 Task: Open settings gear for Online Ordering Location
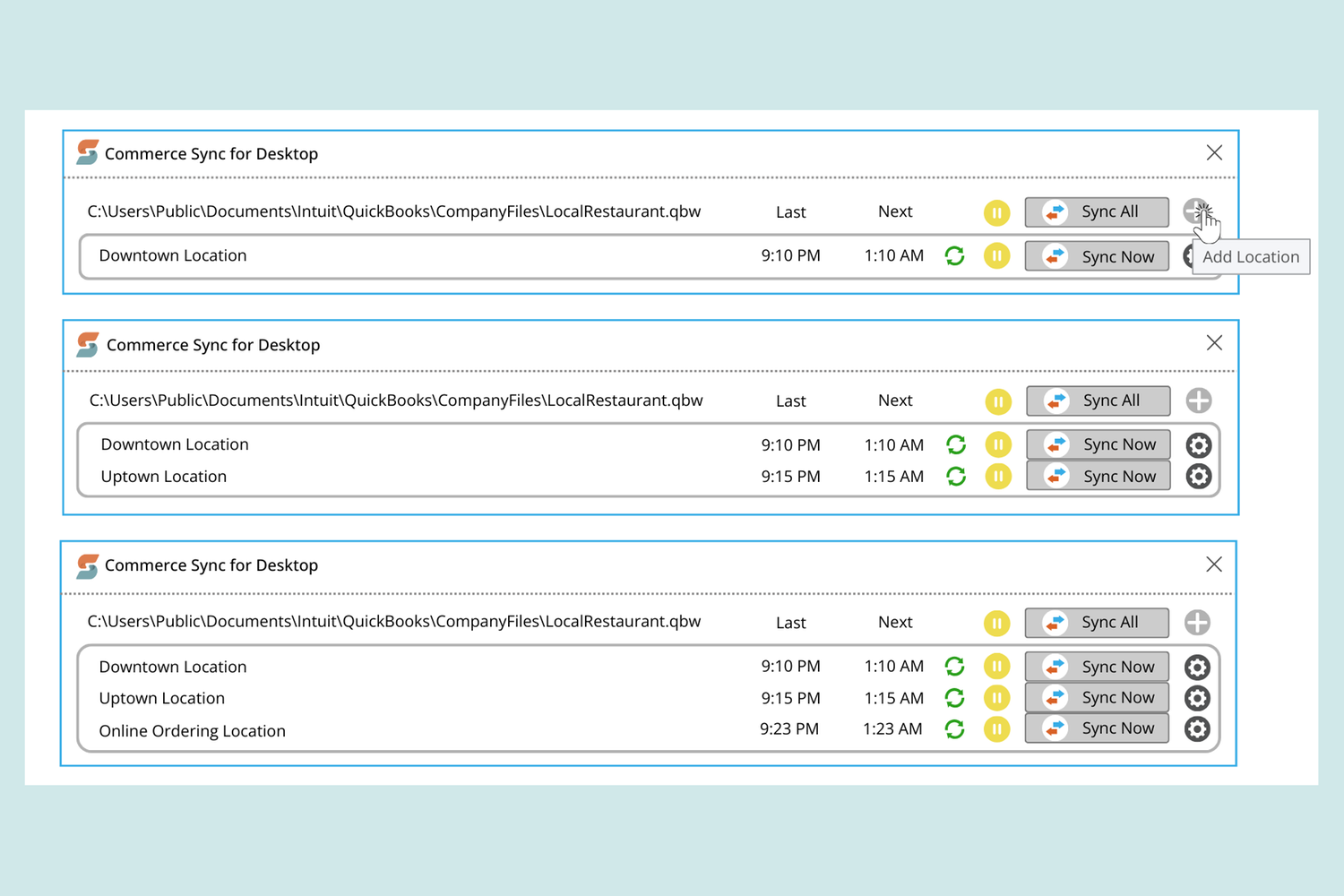pyautogui.click(x=1197, y=729)
